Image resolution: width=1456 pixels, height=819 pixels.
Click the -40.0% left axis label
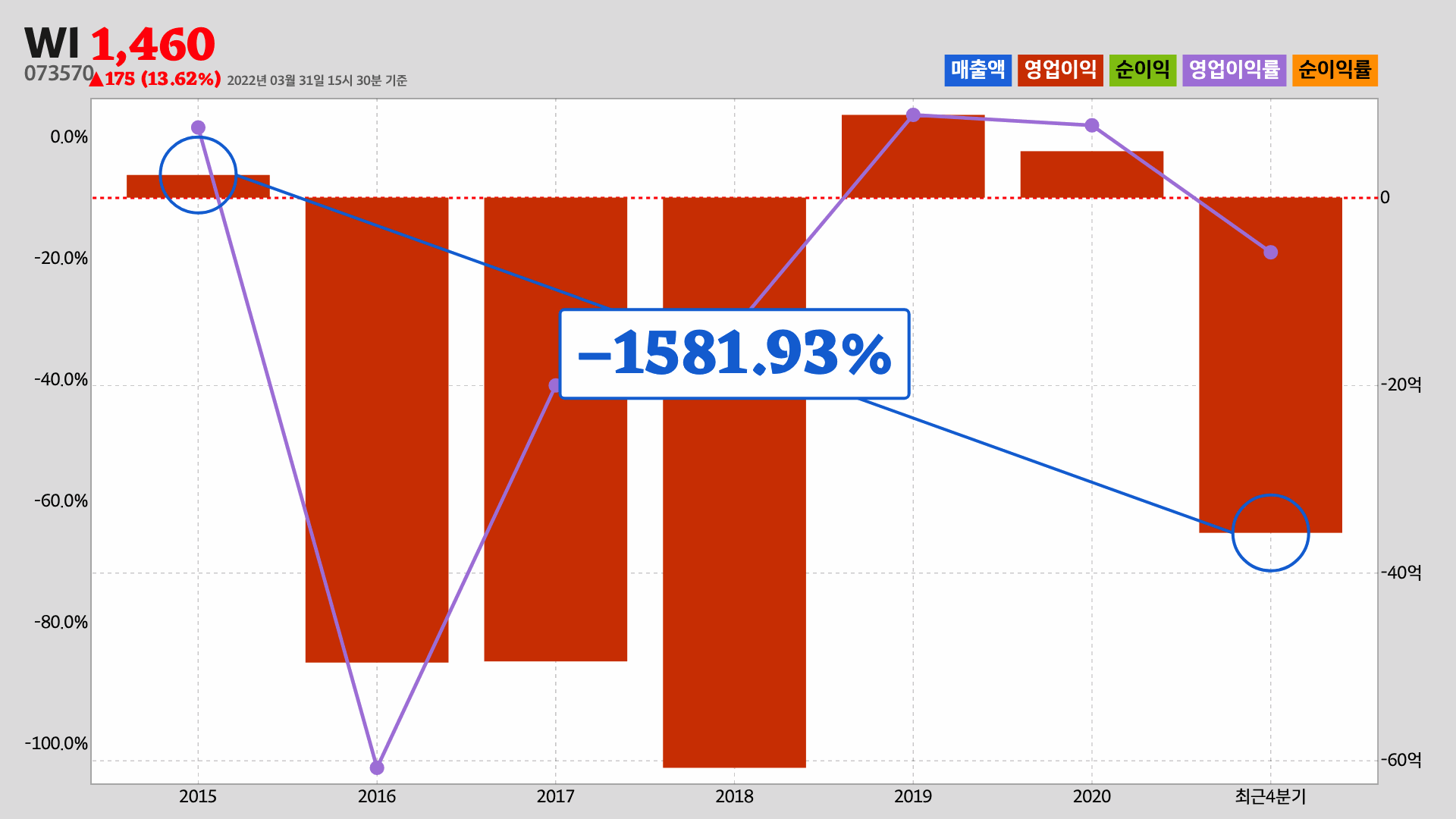pos(61,380)
